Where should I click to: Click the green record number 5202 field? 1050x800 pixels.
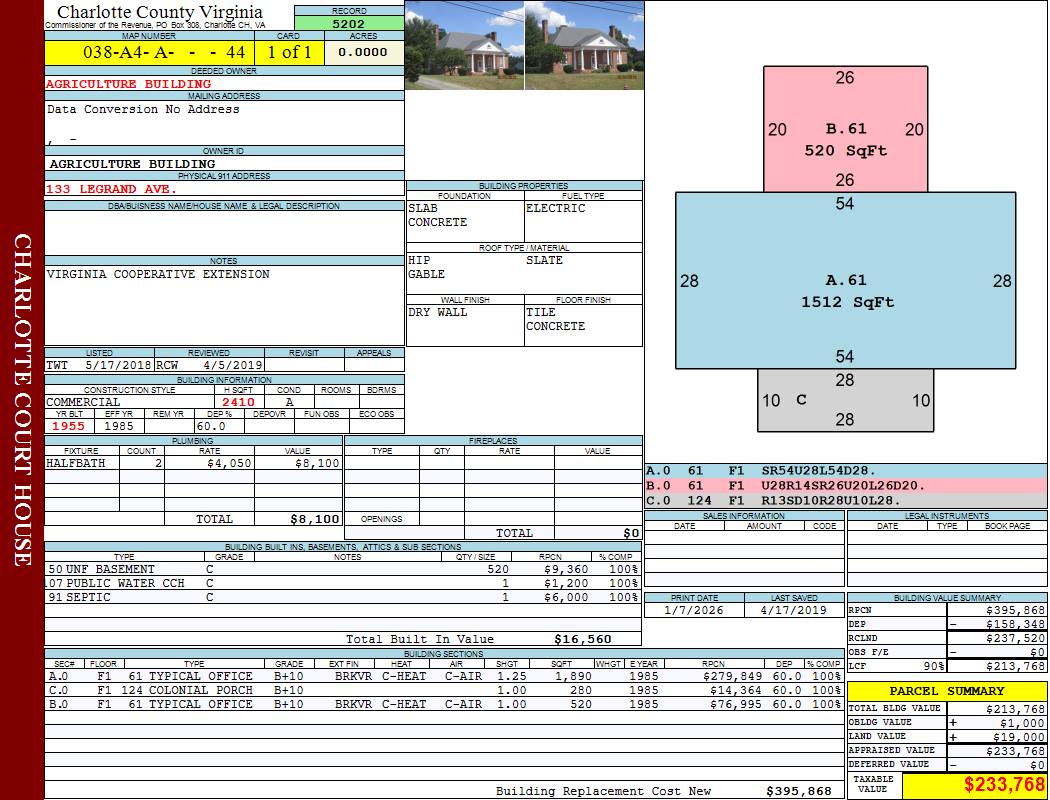coord(349,24)
